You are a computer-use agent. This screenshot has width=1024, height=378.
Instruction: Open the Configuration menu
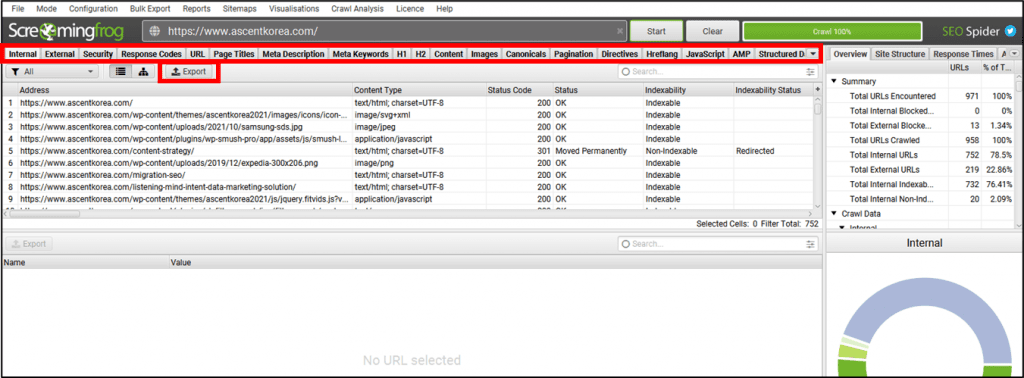[93, 9]
